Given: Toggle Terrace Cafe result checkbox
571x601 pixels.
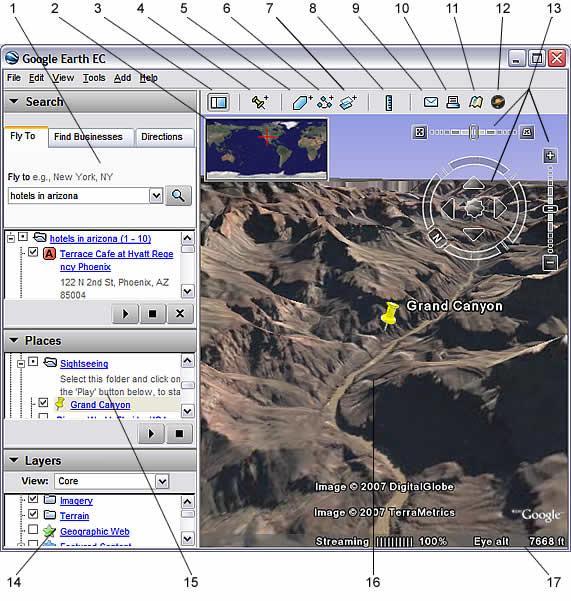Looking at the screenshot, I should coord(33,252).
